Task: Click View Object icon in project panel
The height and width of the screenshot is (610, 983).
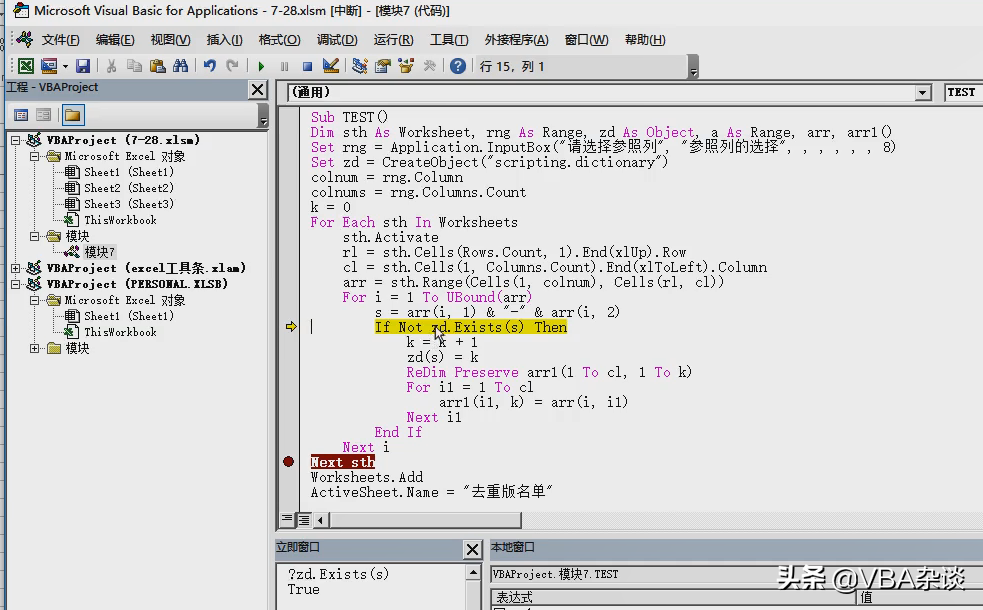Action: [x=44, y=115]
